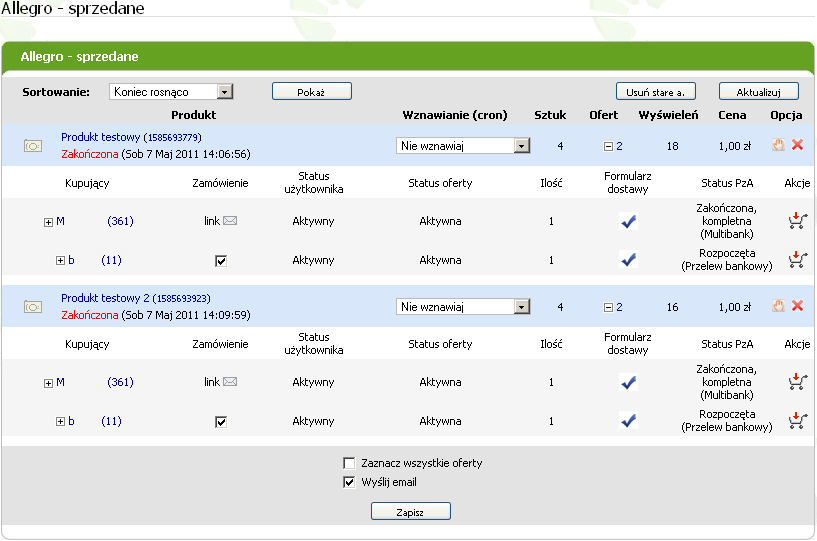The width and height of the screenshot is (817, 541).
Task: Click delivery form checkmark for buyer M, Produkt testowy 2
Action: tap(628, 383)
